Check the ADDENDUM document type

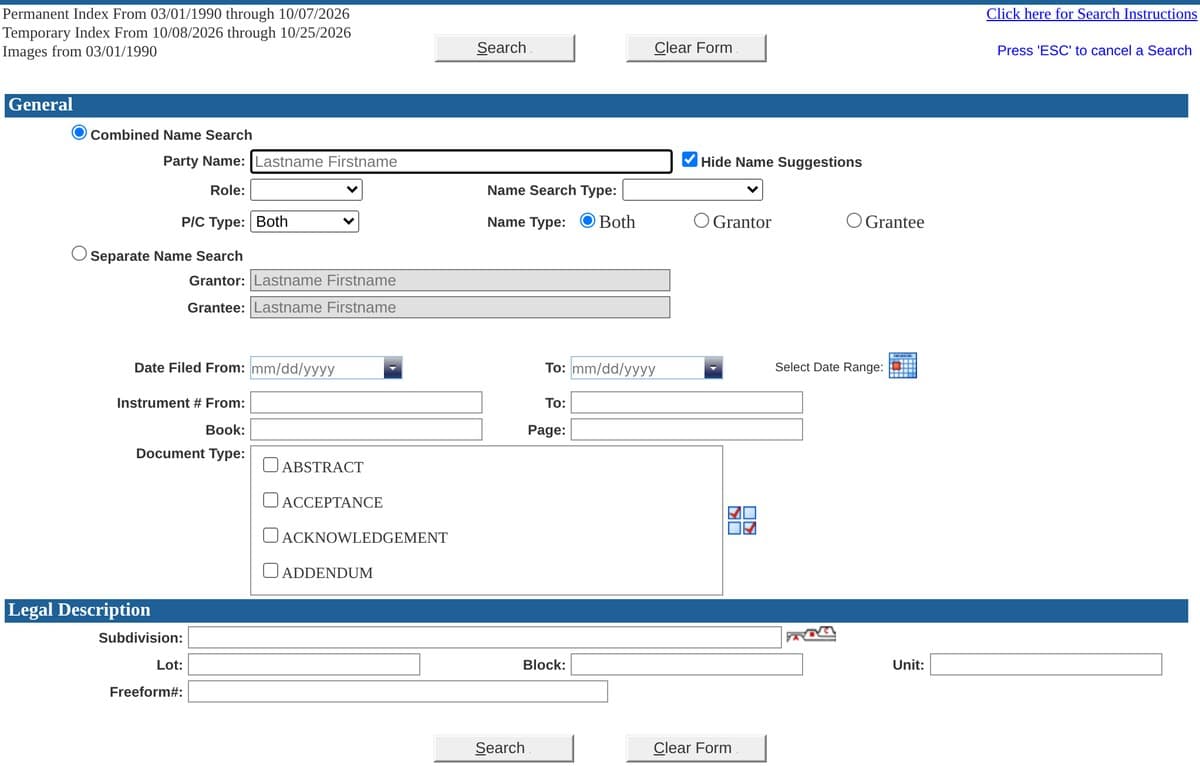(271, 571)
